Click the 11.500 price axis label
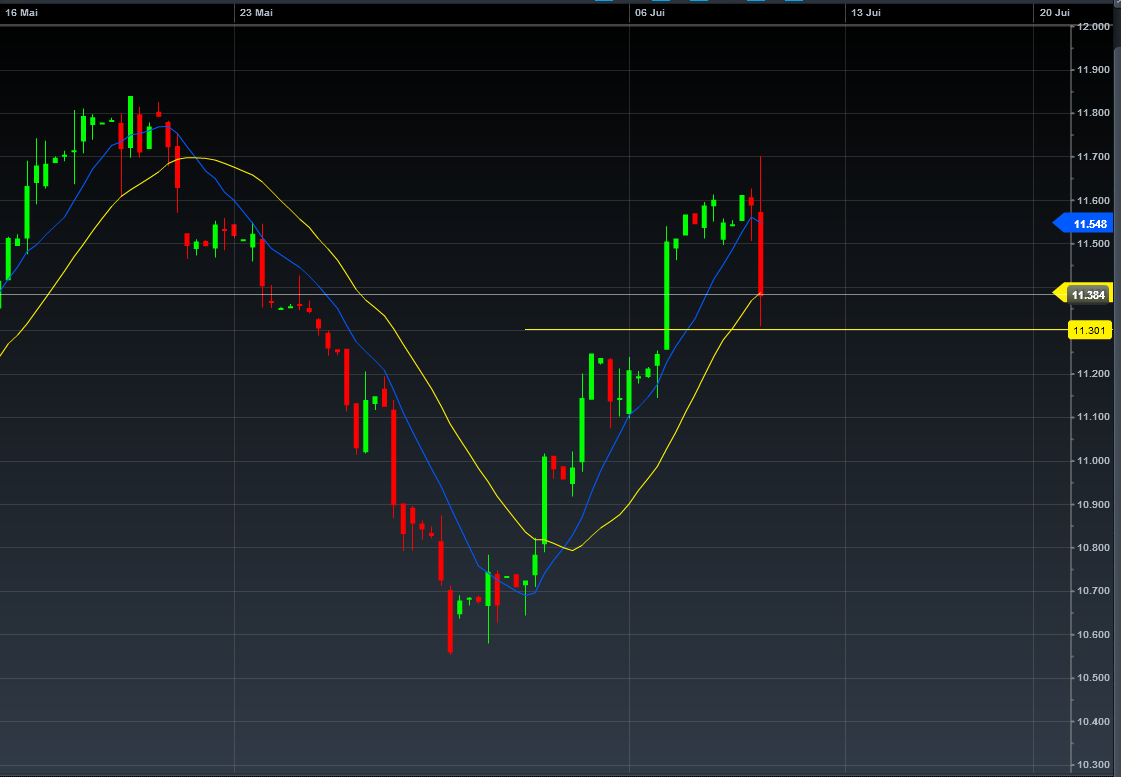Viewport: 1121px width, 777px height. point(1094,244)
